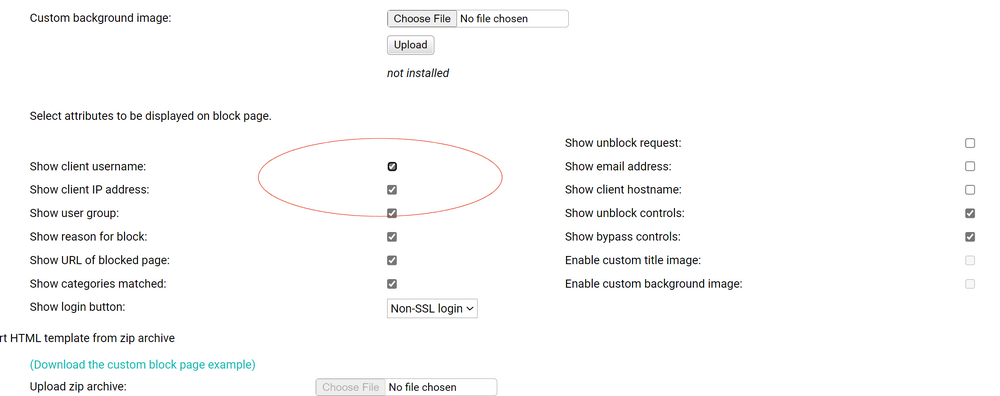Click Choose File for zip archive upload
Screen dimensions: 1000x396
click(350, 387)
